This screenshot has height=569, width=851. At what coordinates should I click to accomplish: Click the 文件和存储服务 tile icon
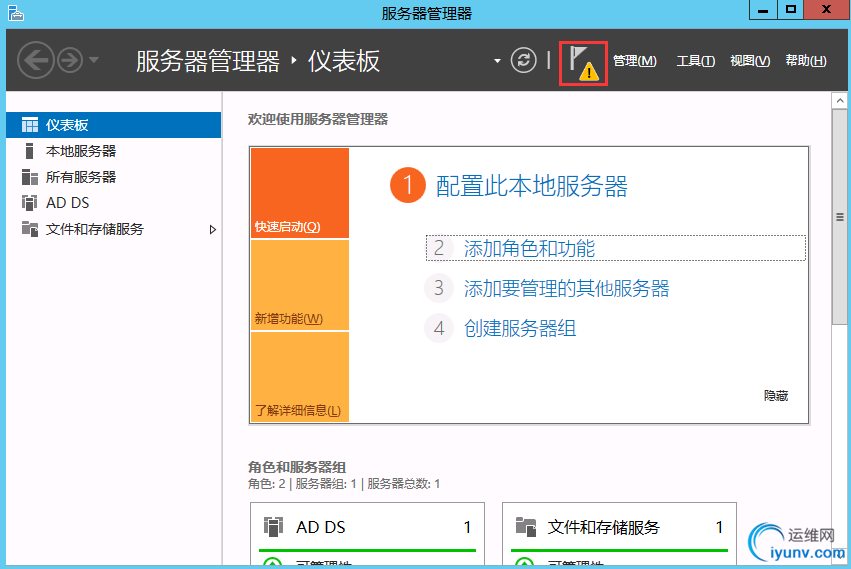[x=525, y=527]
